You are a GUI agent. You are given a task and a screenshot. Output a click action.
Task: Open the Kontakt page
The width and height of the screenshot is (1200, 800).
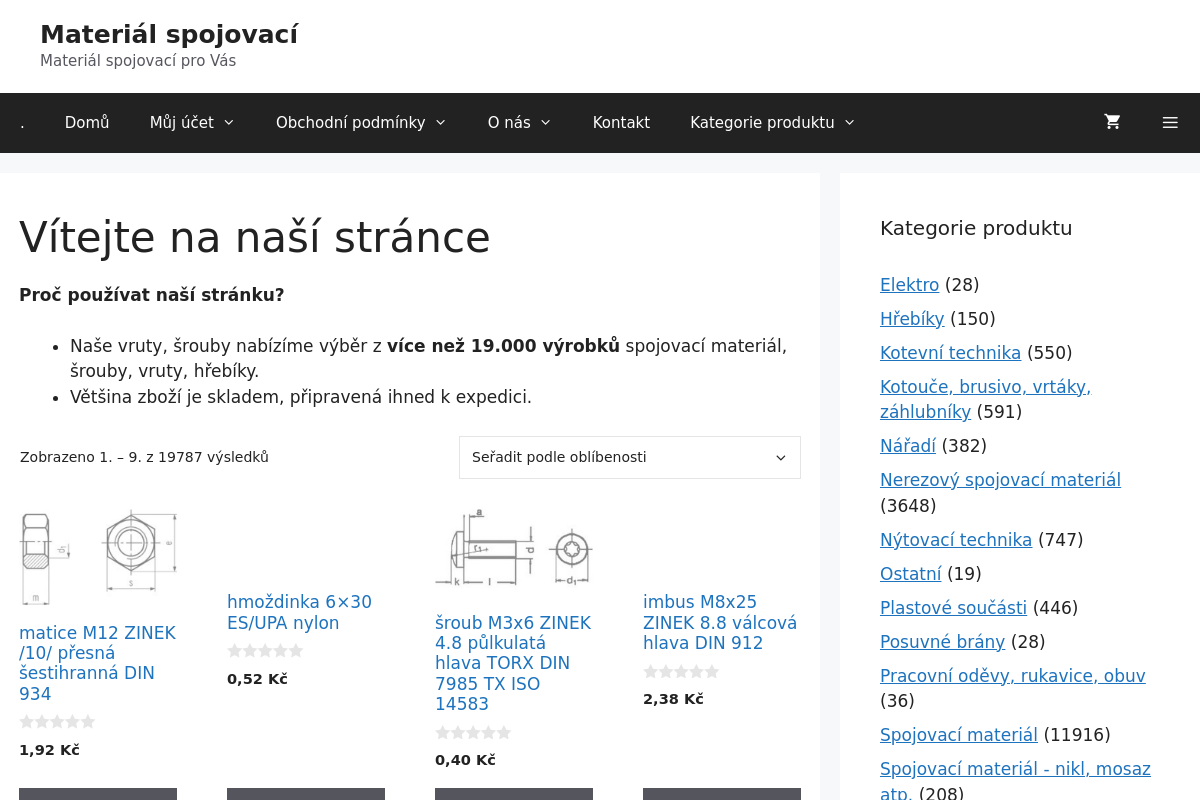click(x=621, y=122)
